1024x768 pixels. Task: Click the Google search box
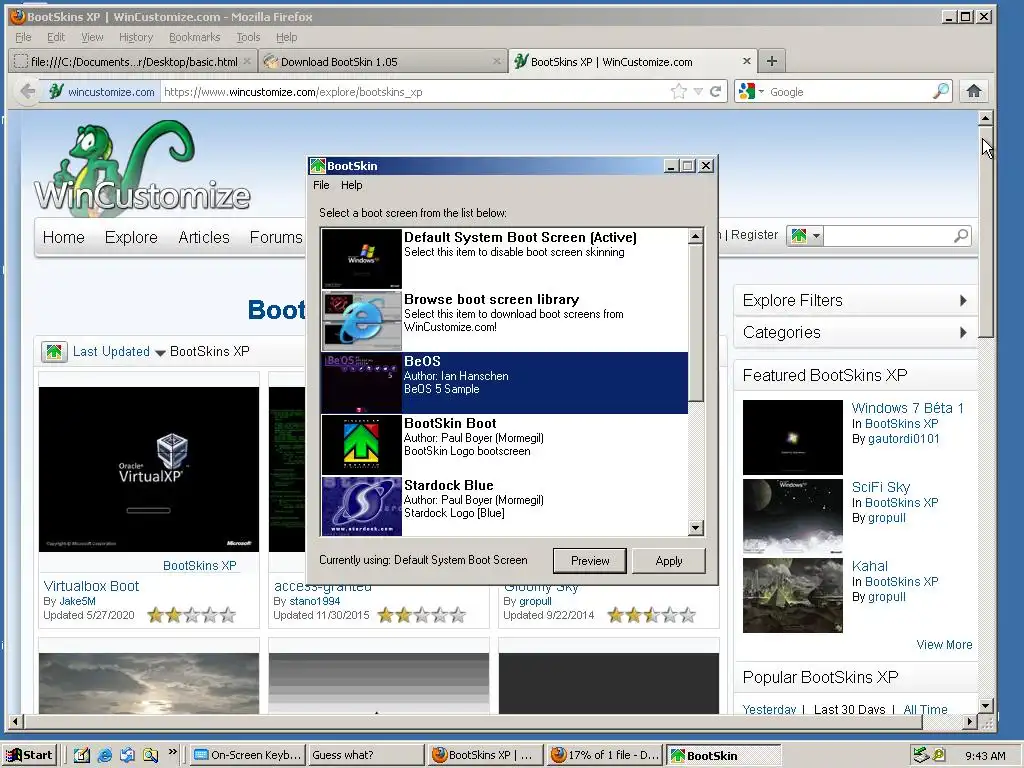[849, 91]
